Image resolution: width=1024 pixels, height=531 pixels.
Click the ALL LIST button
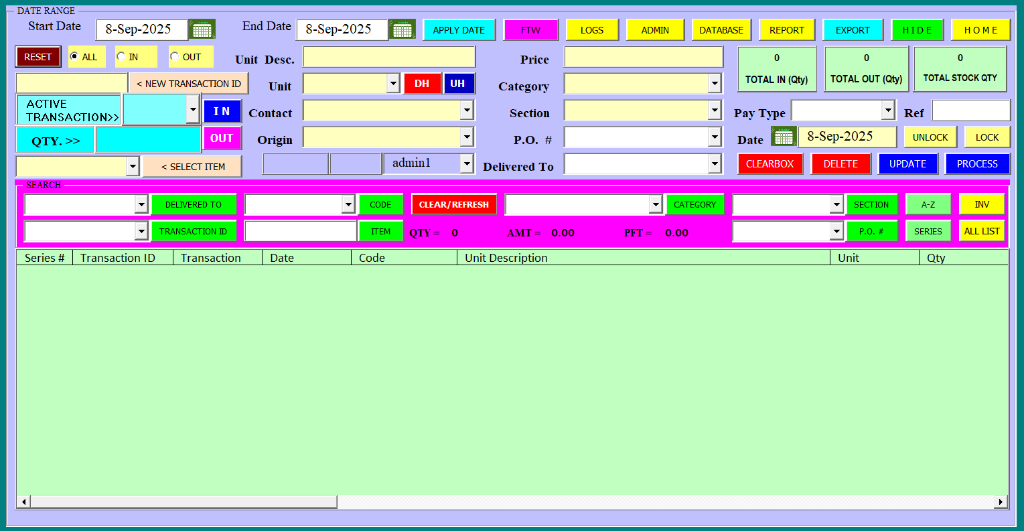(x=982, y=231)
